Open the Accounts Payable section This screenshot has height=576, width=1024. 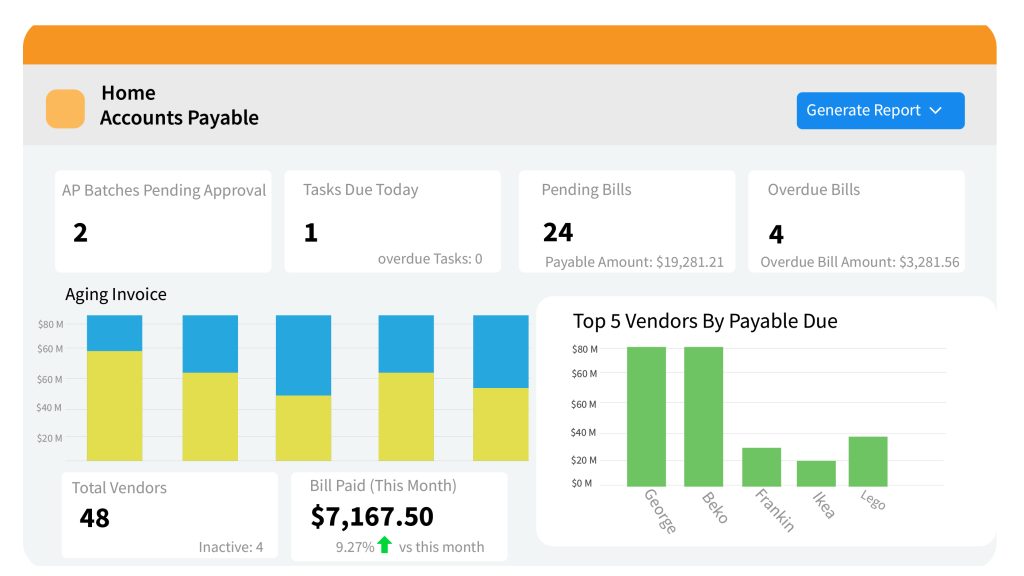pyautogui.click(x=179, y=117)
